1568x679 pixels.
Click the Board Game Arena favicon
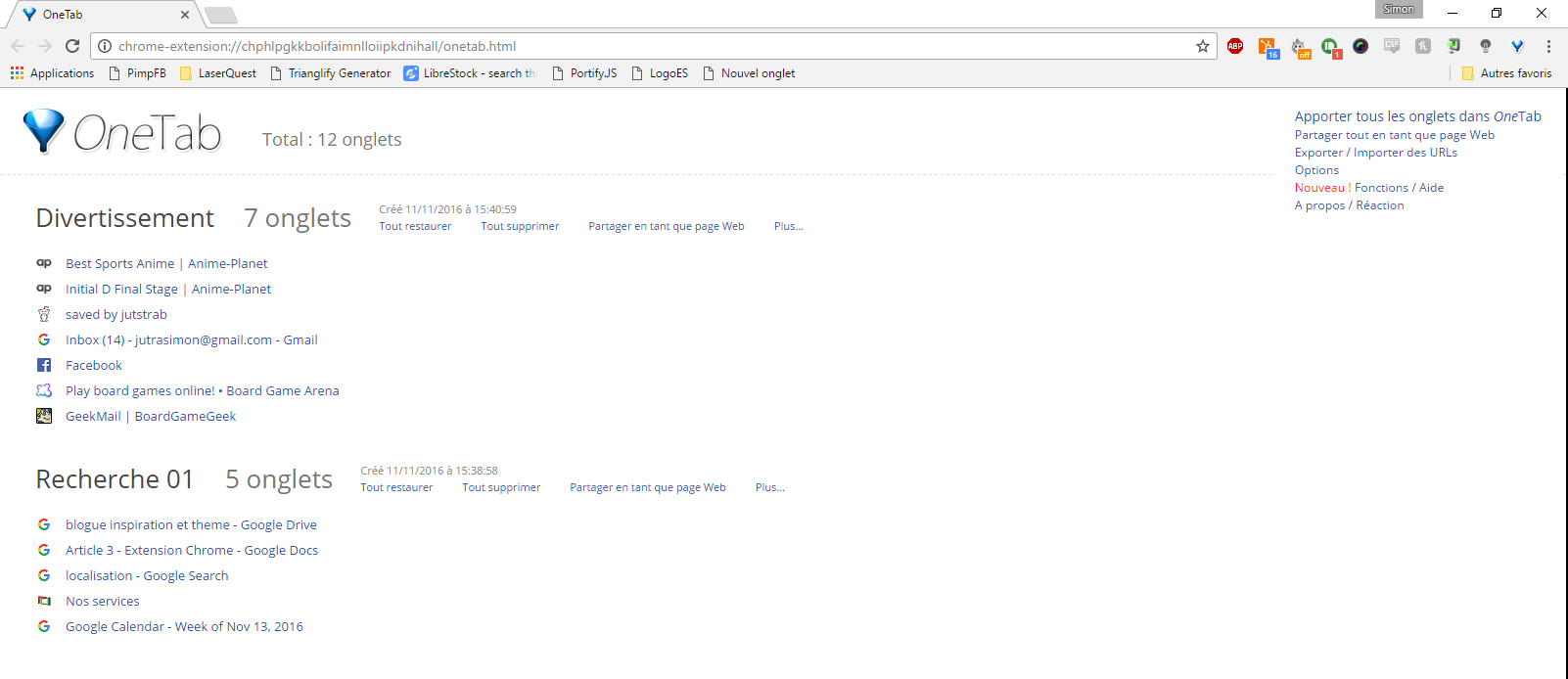[x=44, y=390]
